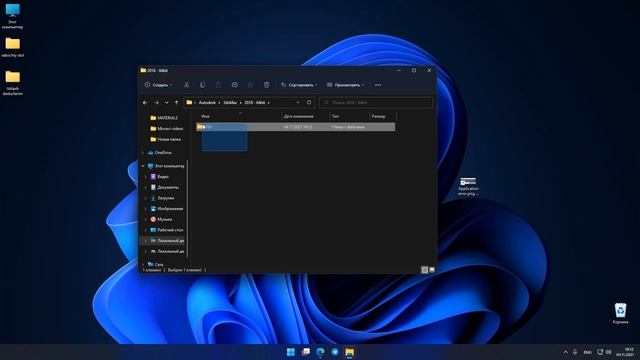Click ENG language indicator in tray
The image size is (640, 360).
tap(587, 352)
